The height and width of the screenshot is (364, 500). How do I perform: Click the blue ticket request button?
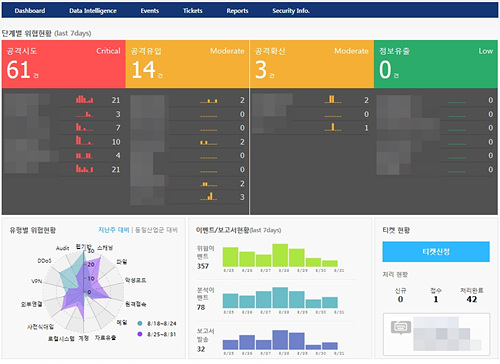436,252
